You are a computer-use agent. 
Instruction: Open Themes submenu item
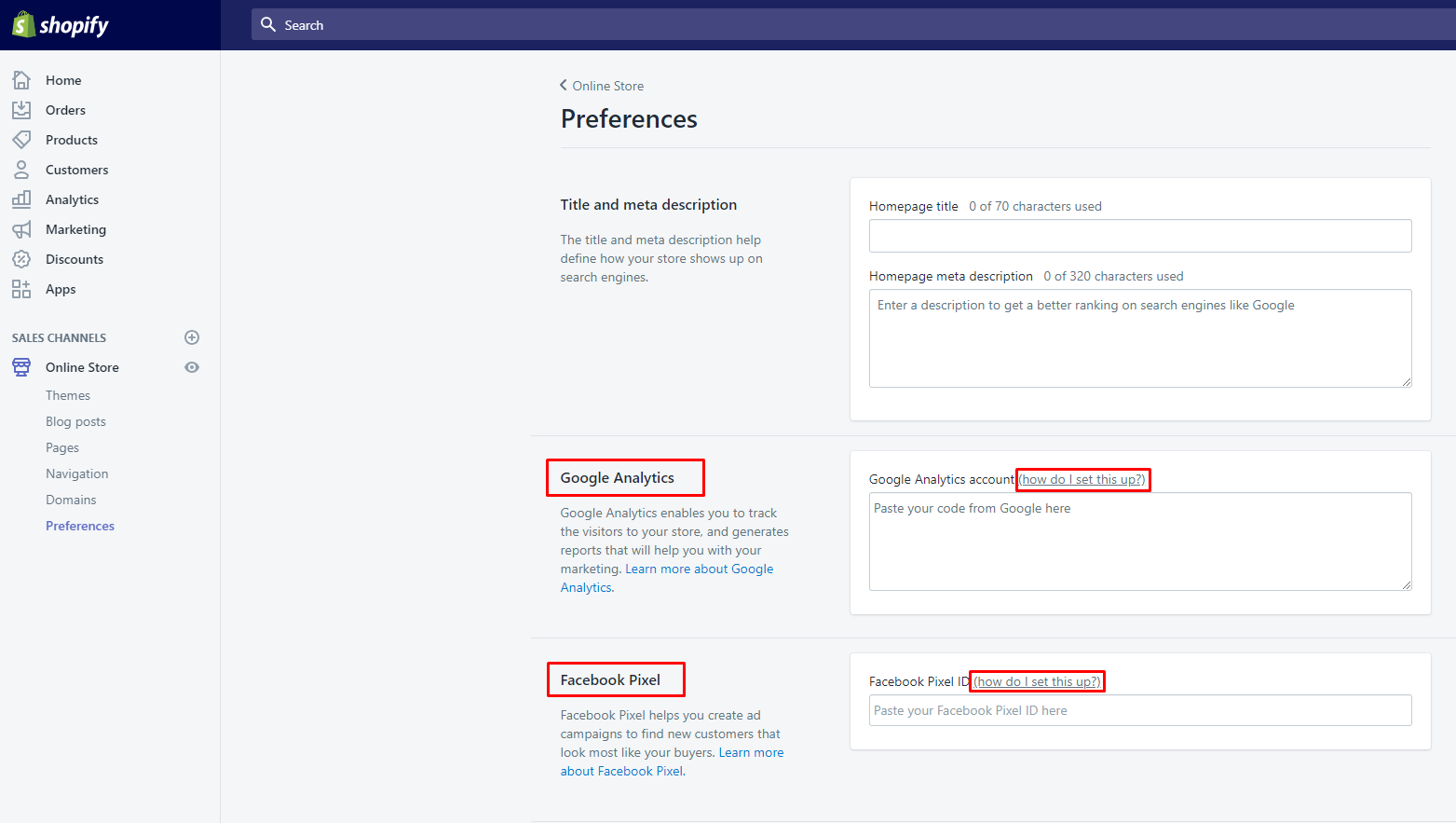pyautogui.click(x=68, y=395)
